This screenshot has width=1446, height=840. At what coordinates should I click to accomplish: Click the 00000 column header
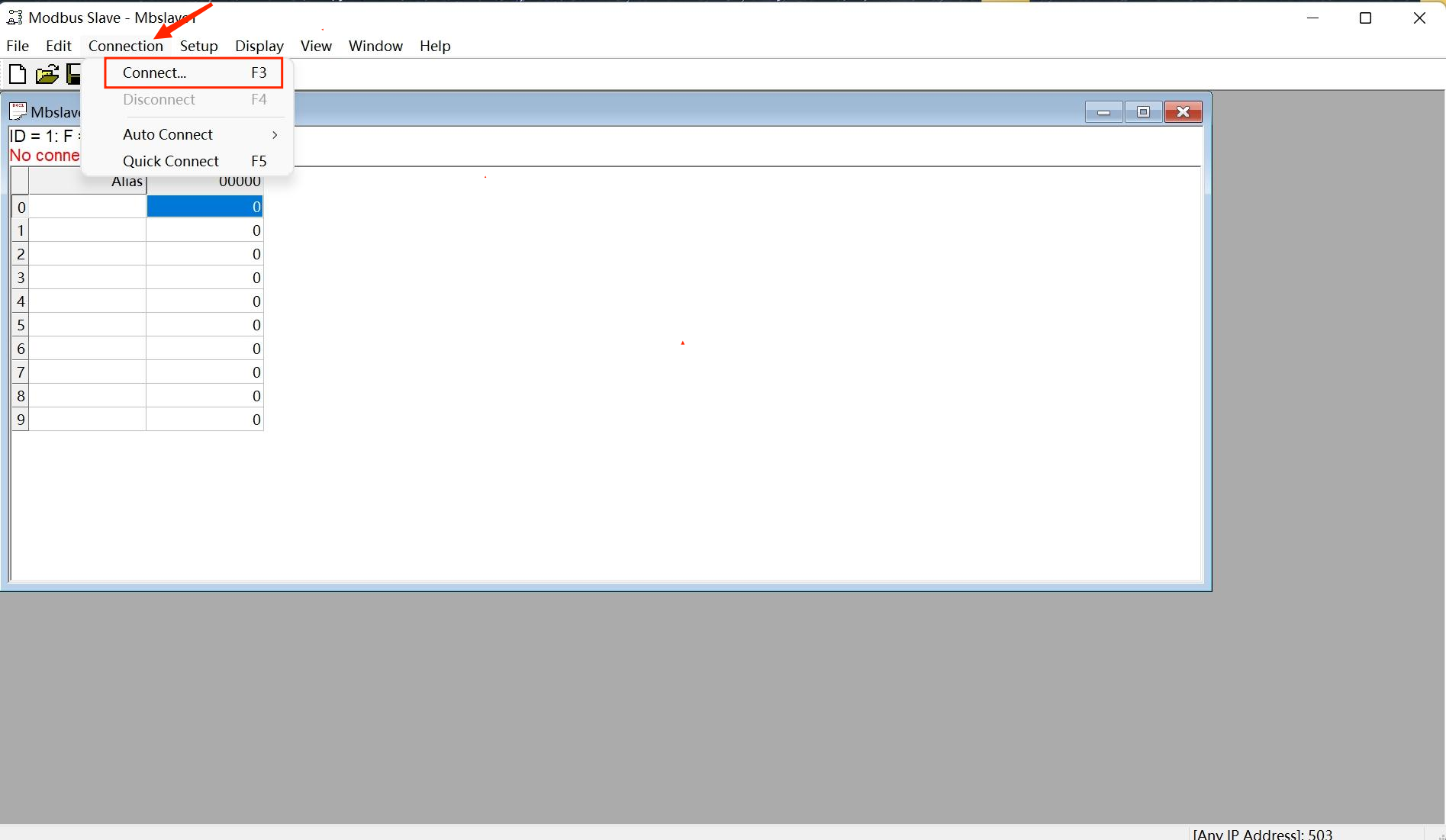(x=205, y=183)
